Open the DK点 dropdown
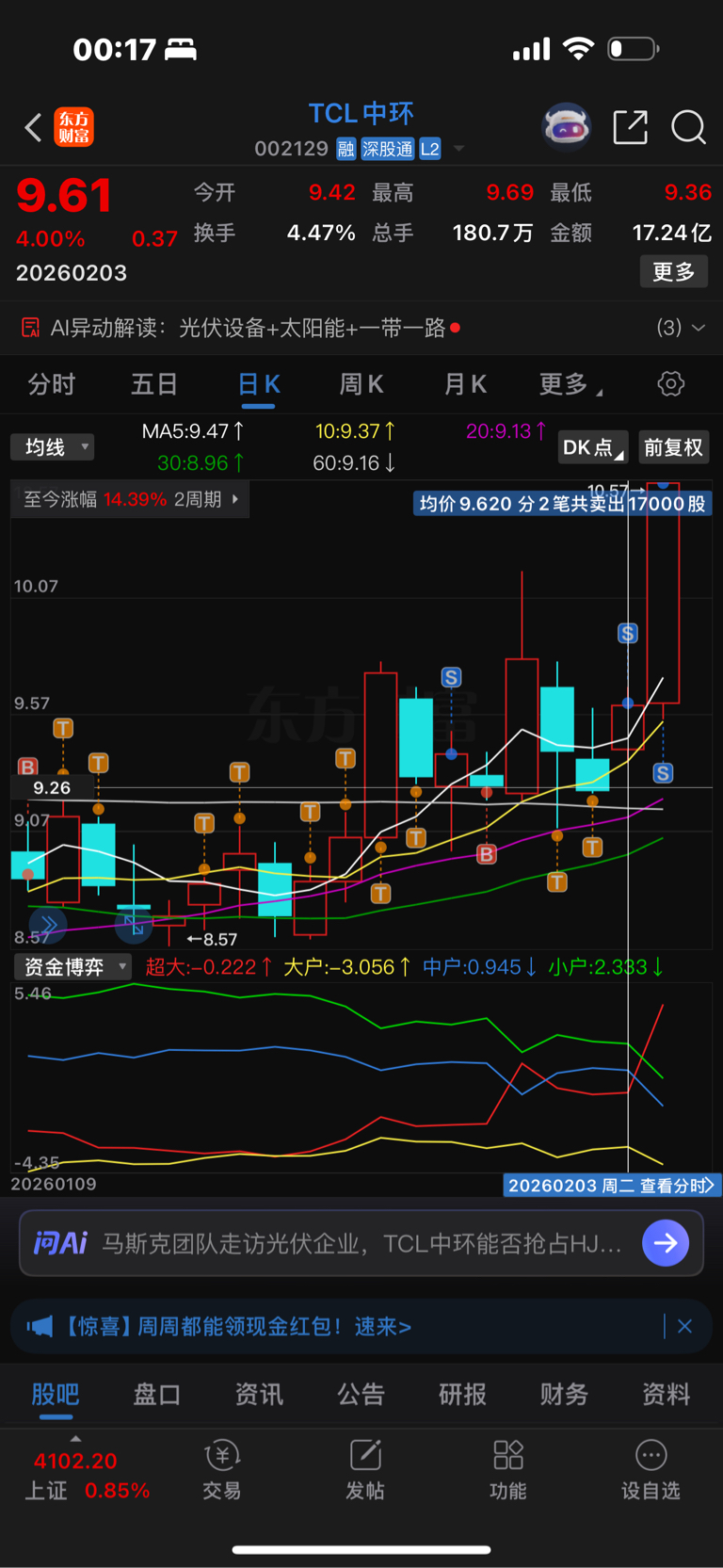This screenshot has height=1568, width=723. coord(593,447)
